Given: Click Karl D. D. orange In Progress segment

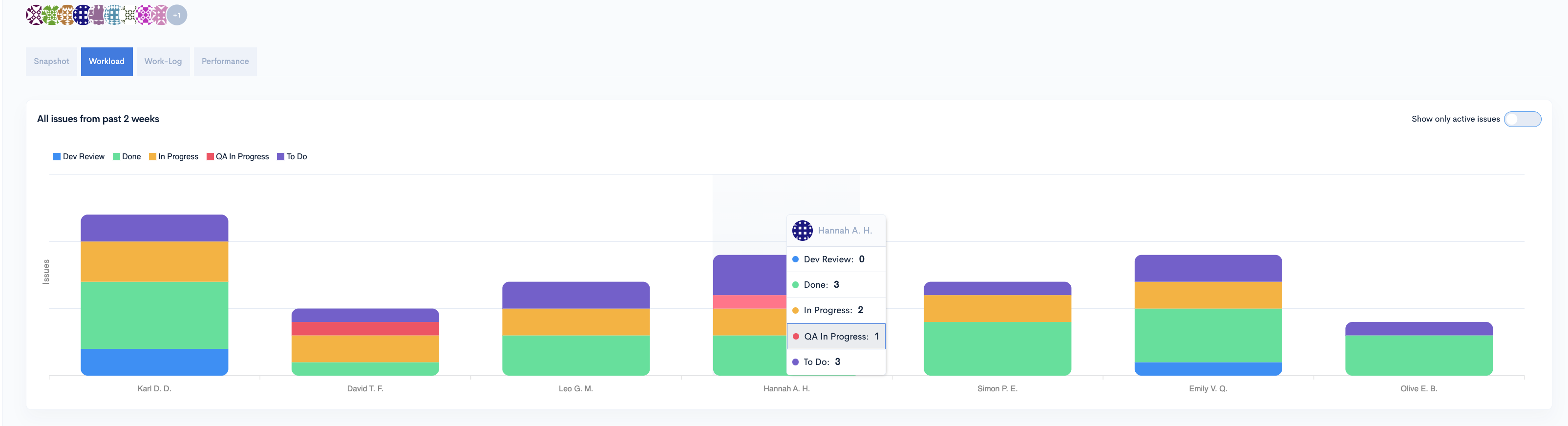Looking at the screenshot, I should point(155,262).
